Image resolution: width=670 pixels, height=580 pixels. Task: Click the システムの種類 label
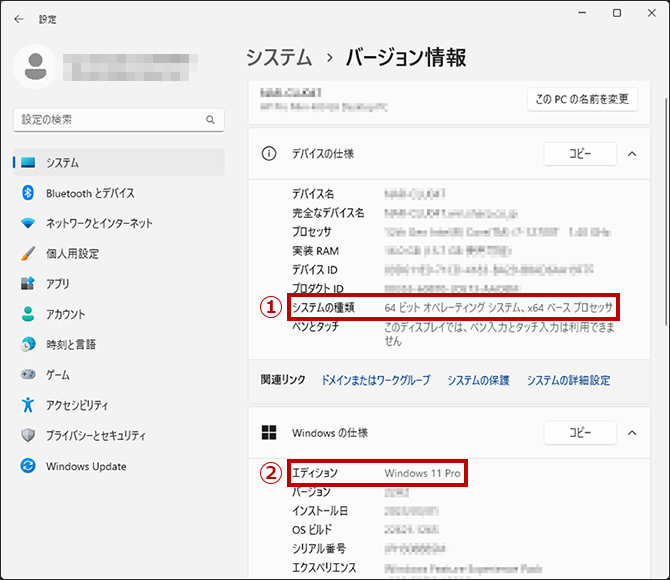[x=323, y=307]
